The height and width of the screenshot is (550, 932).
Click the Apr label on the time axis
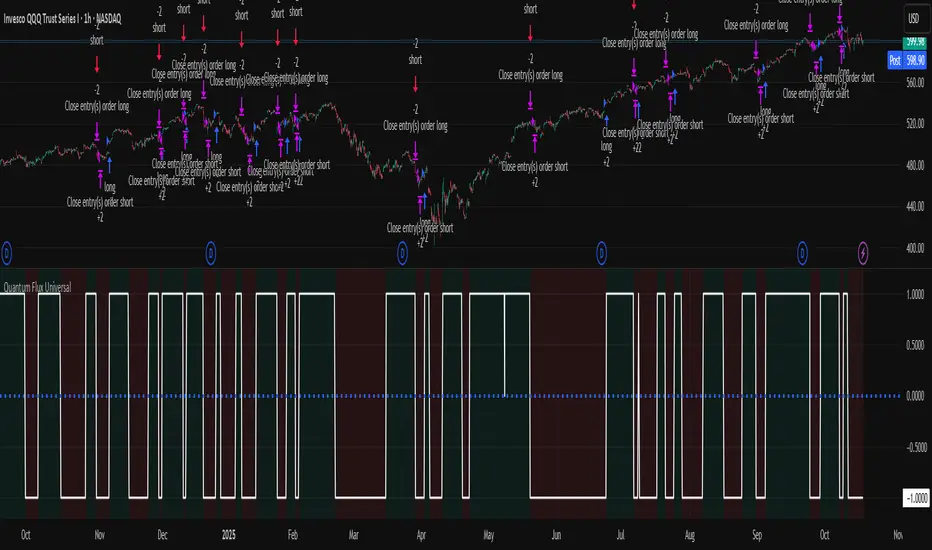tap(421, 535)
